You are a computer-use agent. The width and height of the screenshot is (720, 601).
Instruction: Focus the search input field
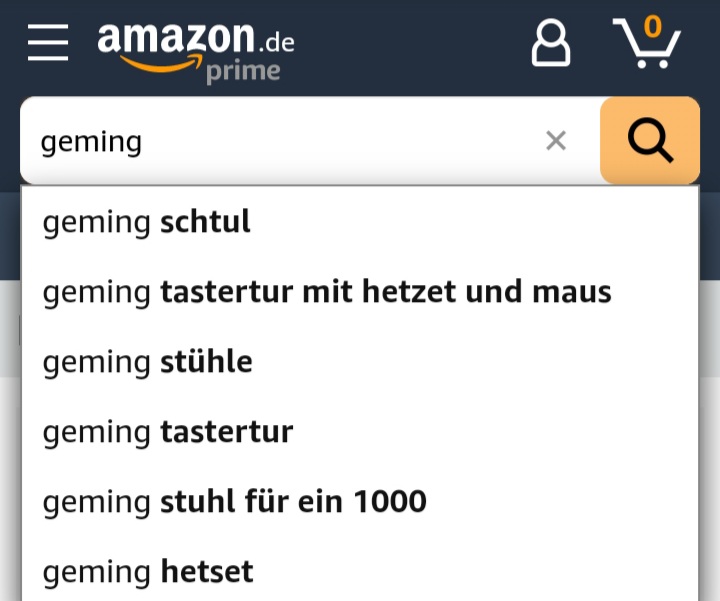coord(330,141)
